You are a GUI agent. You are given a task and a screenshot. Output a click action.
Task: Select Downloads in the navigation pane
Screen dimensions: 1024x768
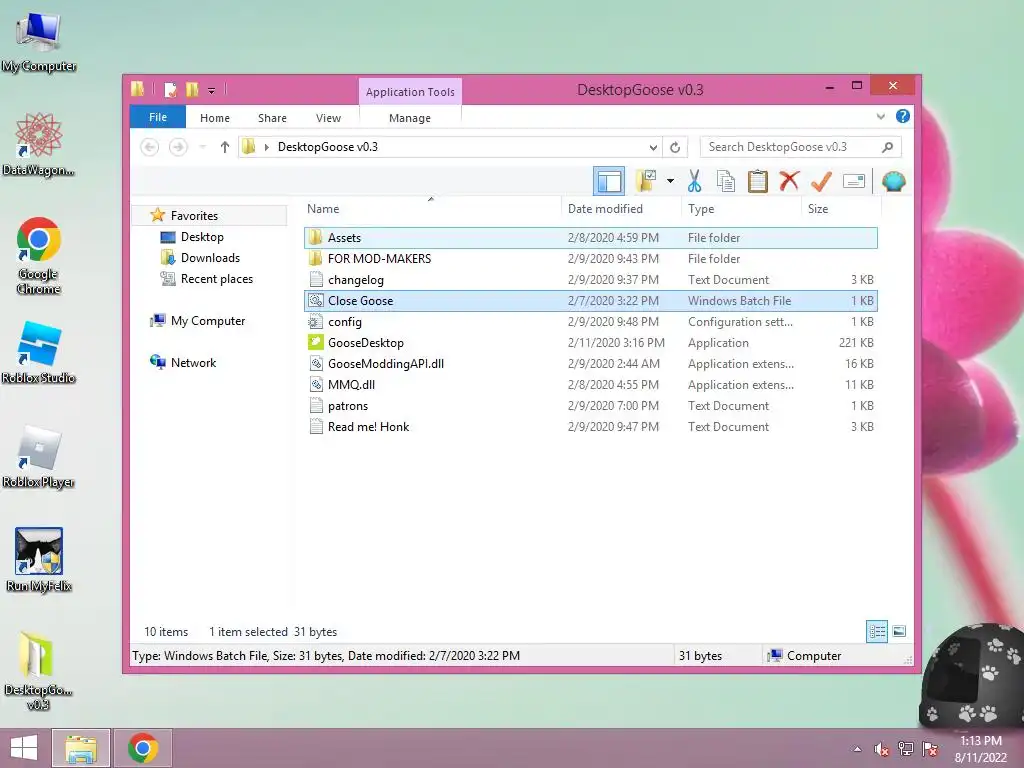click(x=210, y=258)
